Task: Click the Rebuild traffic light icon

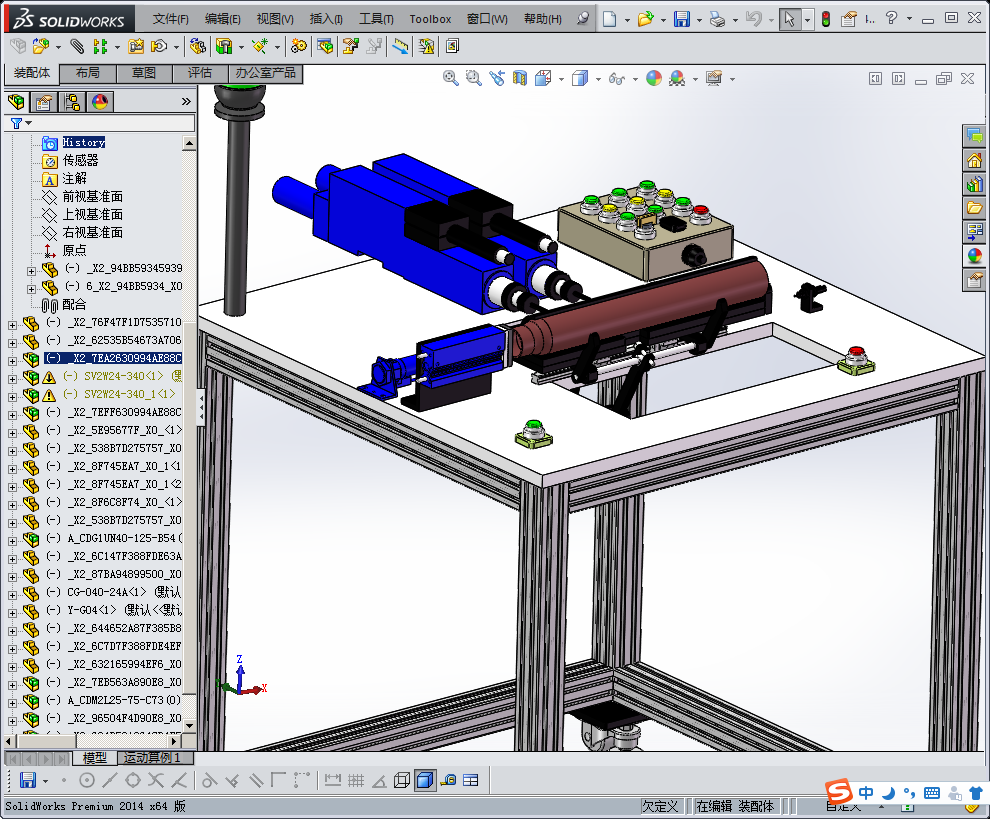Action: point(826,20)
